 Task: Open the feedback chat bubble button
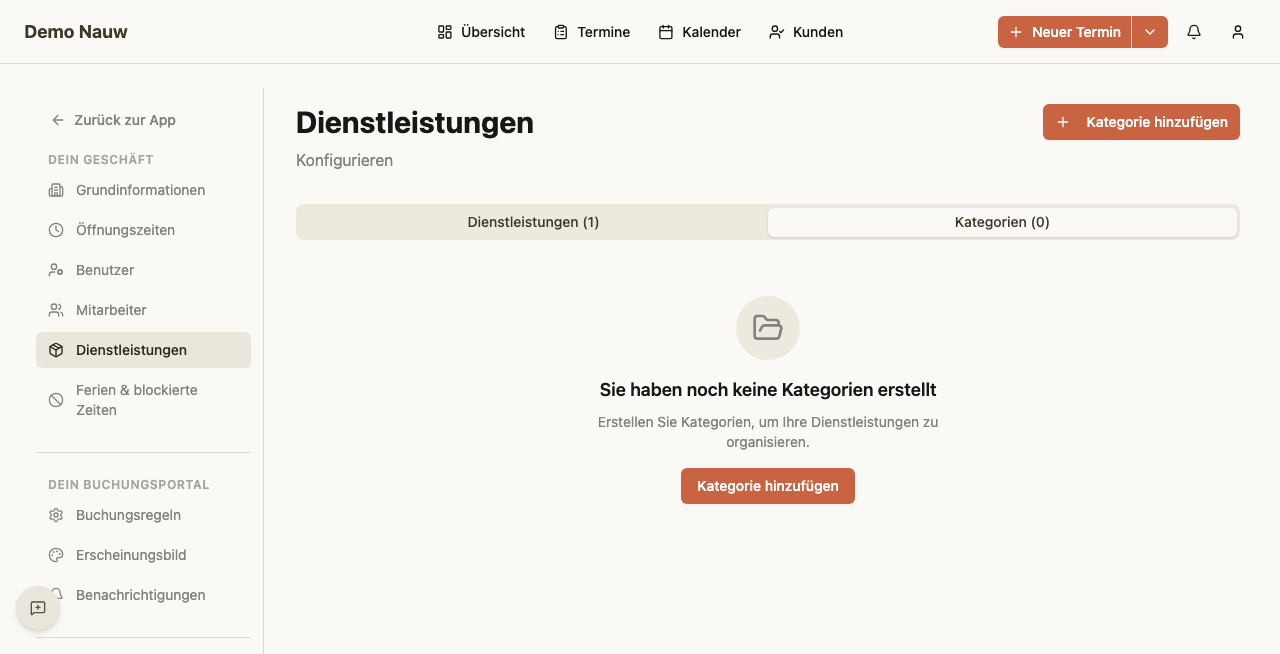coord(38,608)
